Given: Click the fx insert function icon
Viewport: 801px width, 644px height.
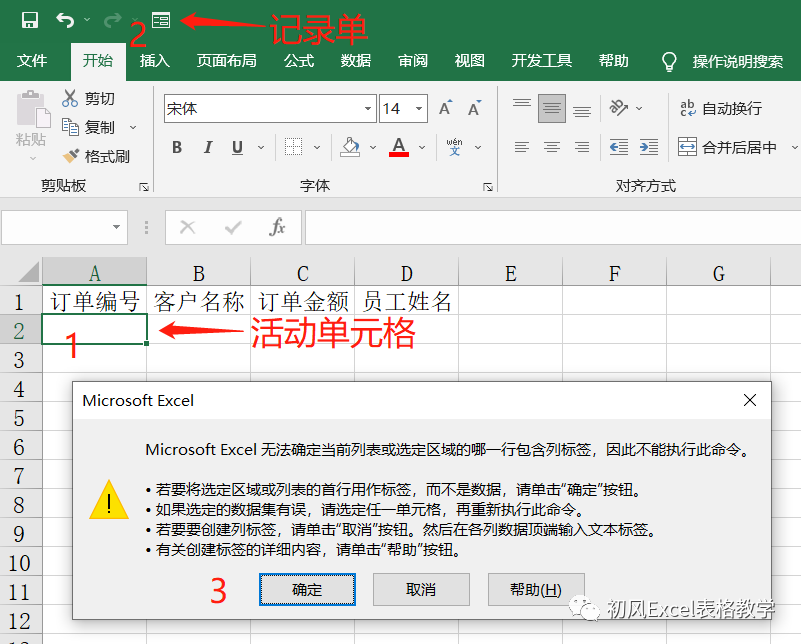Looking at the screenshot, I should pos(277,227).
